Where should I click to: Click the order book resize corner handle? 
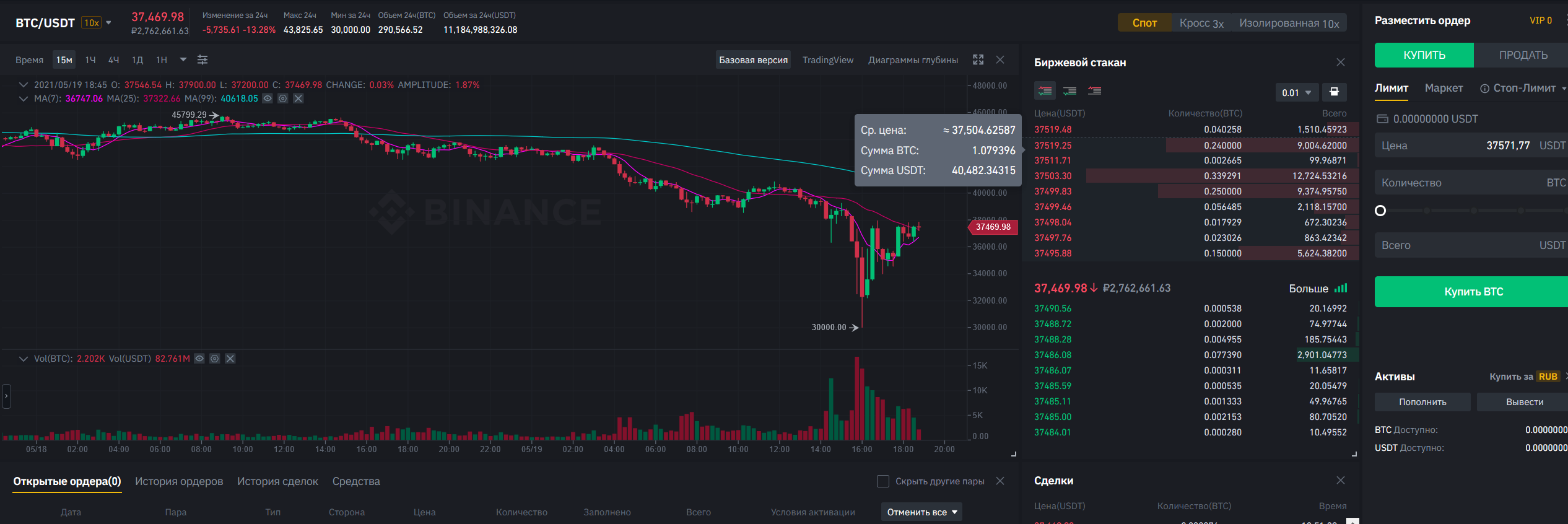[x=1354, y=454]
